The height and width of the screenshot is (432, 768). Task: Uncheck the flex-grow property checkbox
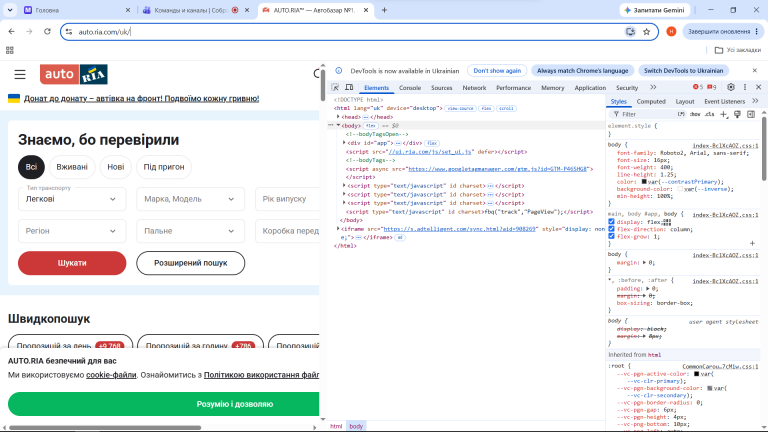click(611, 236)
